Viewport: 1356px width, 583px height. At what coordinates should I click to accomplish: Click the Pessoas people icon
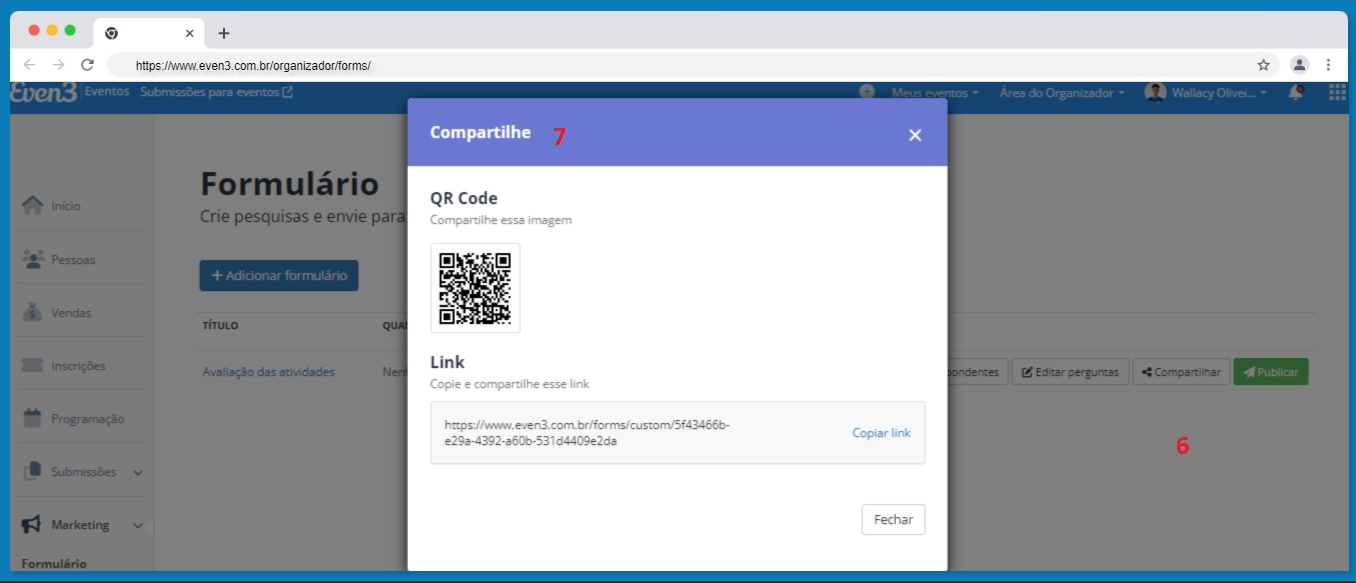pyautogui.click(x=33, y=259)
